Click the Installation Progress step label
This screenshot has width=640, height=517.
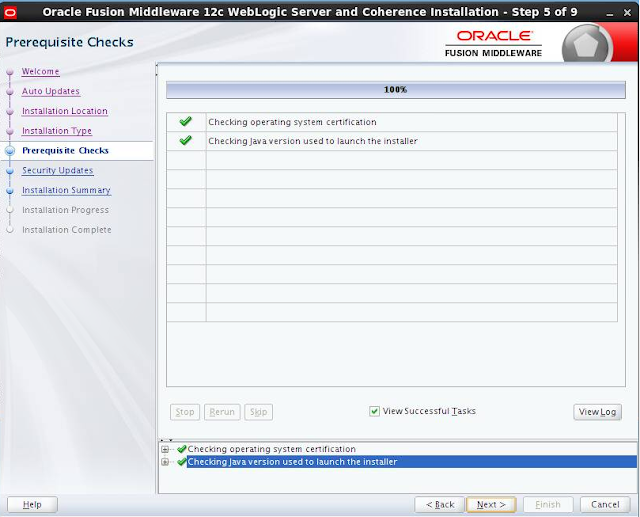(x=65, y=210)
